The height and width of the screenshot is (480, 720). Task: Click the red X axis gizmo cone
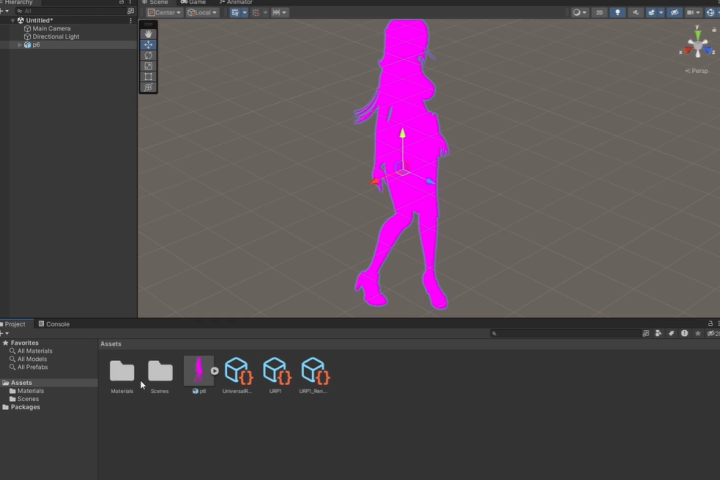pos(687,51)
